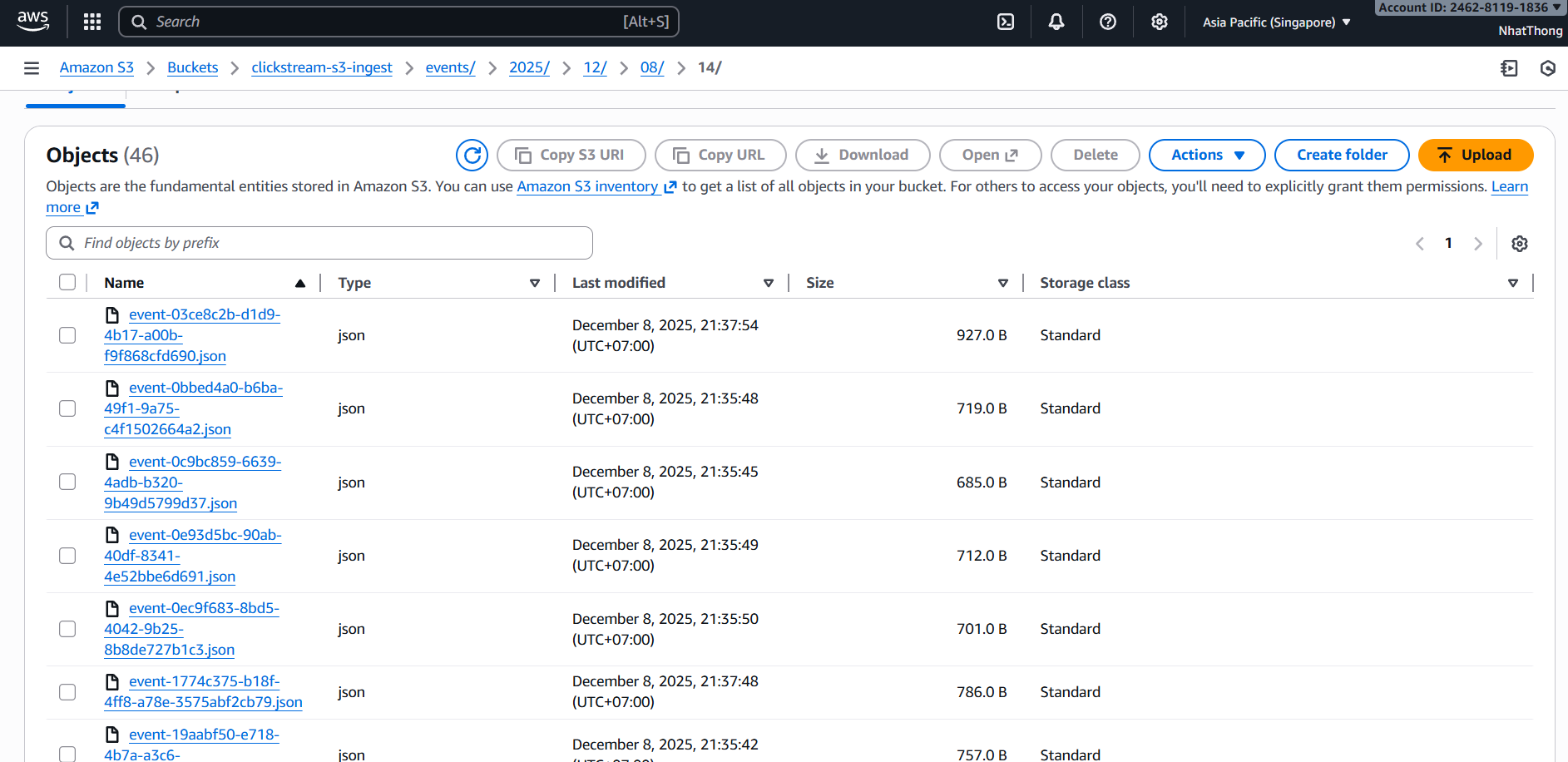1568x762 pixels.
Task: Open the notifications bell
Action: 1056,22
